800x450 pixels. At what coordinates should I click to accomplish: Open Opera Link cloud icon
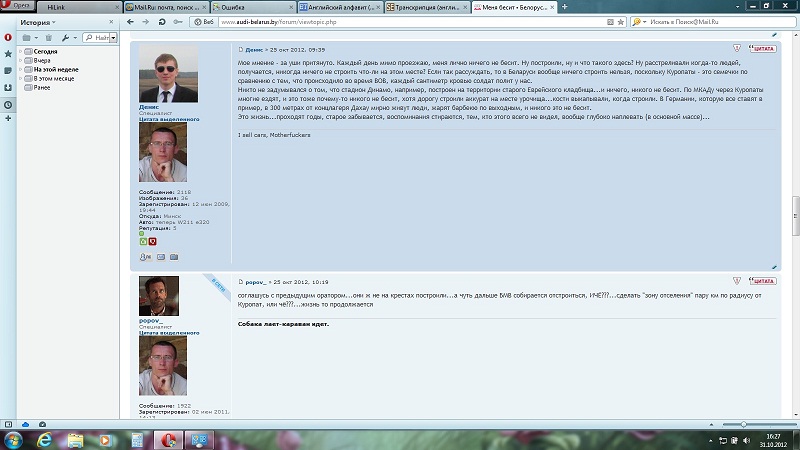(x=25, y=424)
